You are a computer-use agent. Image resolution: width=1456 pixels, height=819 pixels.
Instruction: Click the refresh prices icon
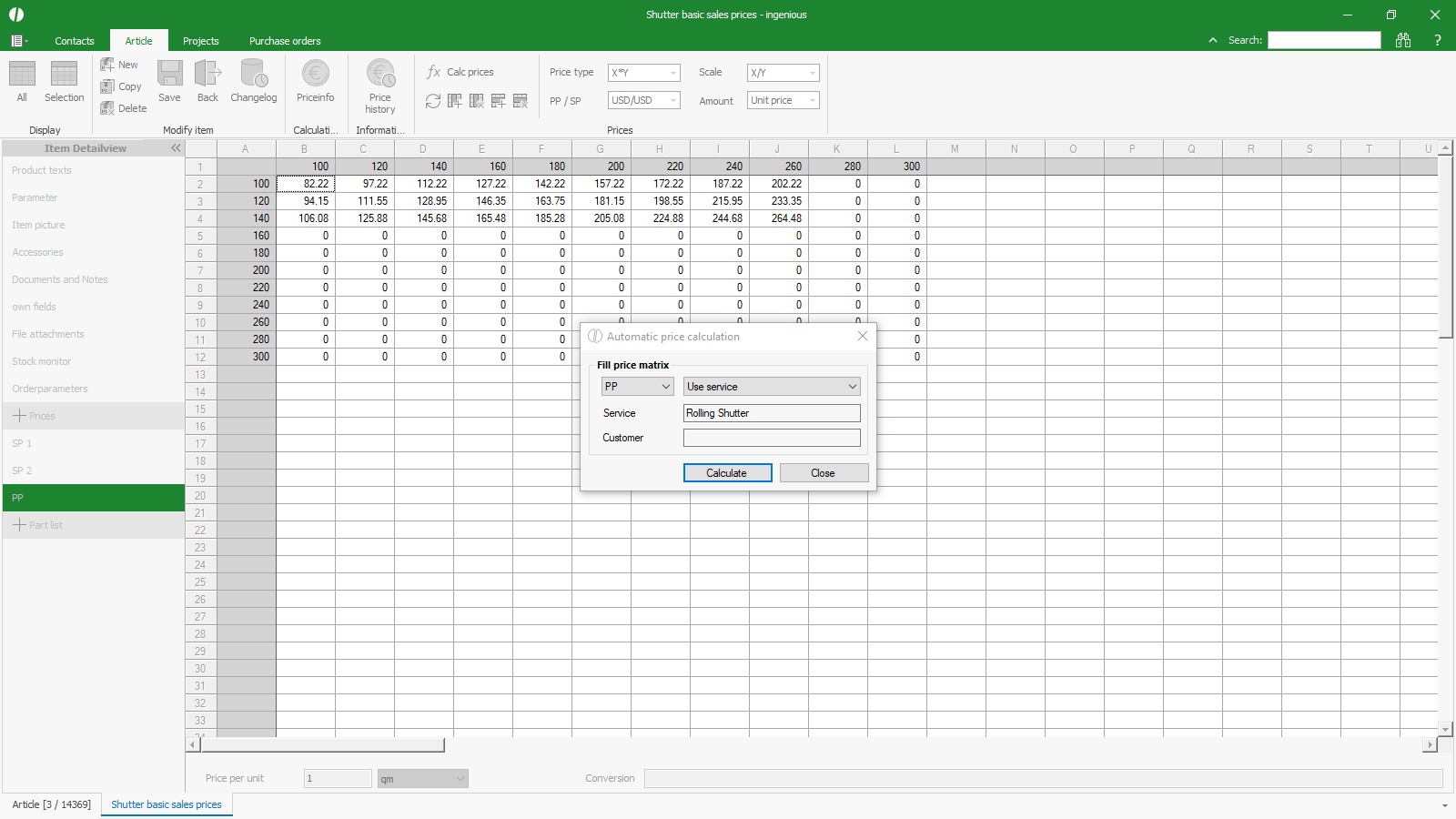(433, 101)
